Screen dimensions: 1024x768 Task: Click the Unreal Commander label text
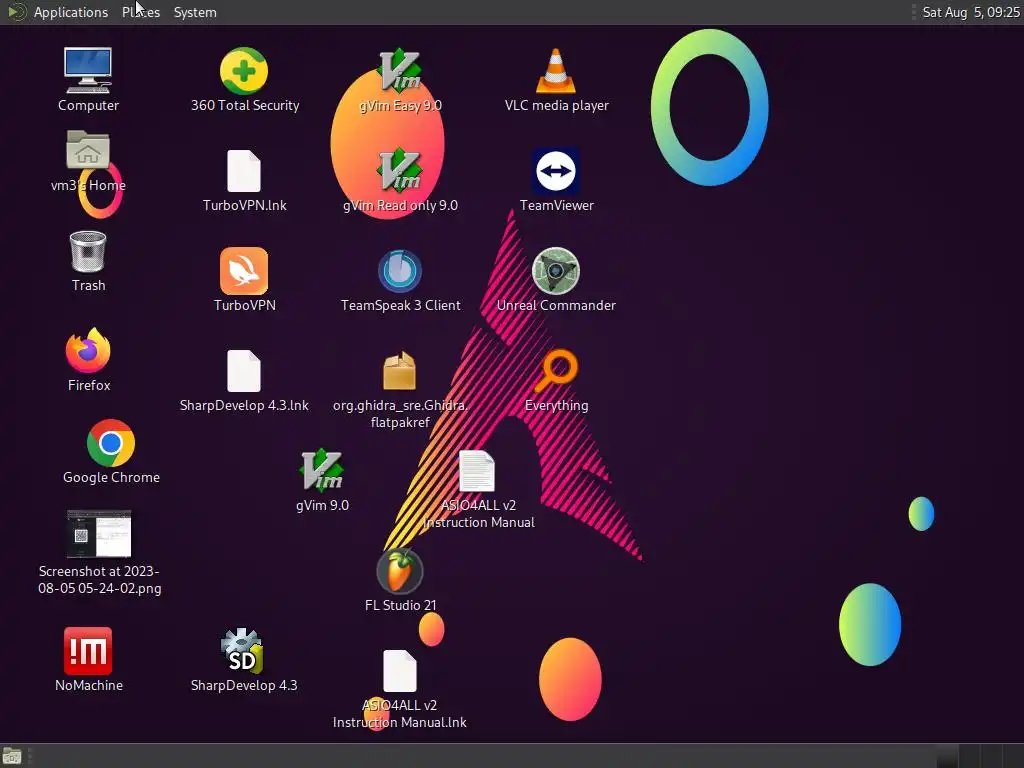(x=556, y=305)
